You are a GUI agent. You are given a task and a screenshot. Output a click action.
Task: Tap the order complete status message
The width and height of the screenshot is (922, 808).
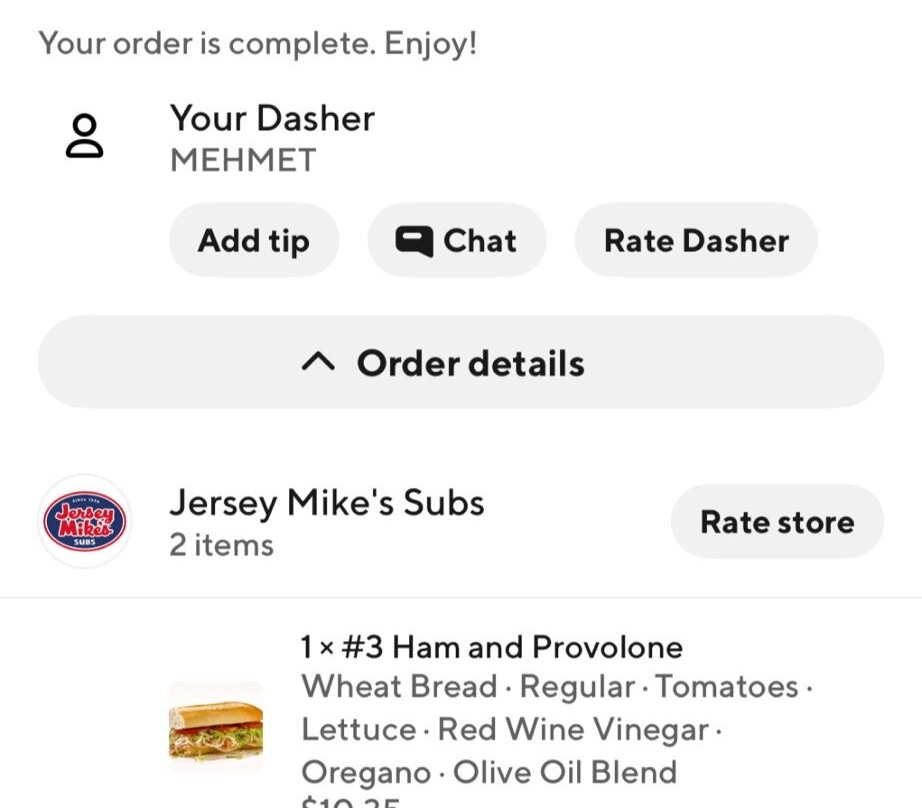pyautogui.click(x=258, y=44)
